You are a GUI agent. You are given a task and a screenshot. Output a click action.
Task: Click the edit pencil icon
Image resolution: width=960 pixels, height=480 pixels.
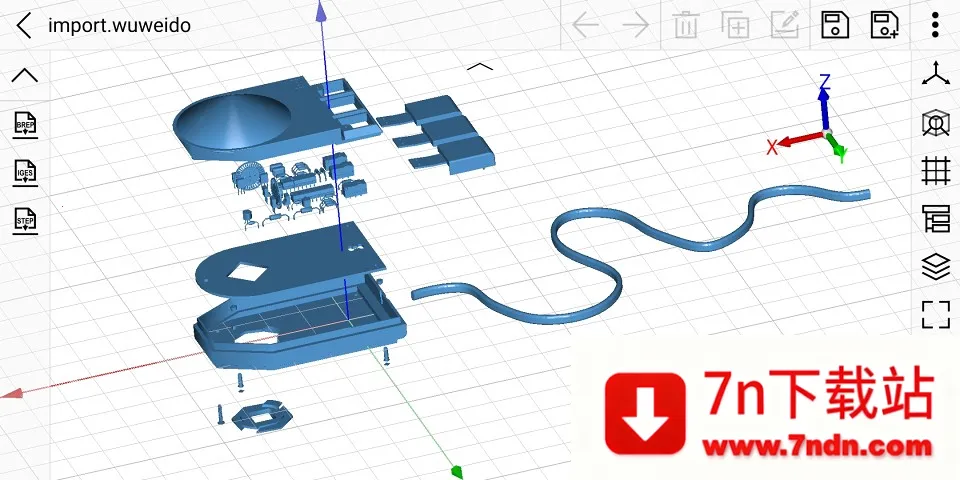[785, 25]
